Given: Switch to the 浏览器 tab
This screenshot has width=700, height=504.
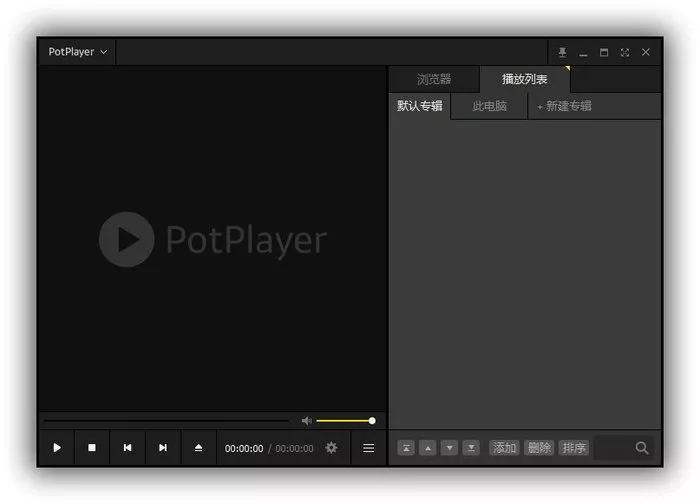Looking at the screenshot, I should pos(434,79).
